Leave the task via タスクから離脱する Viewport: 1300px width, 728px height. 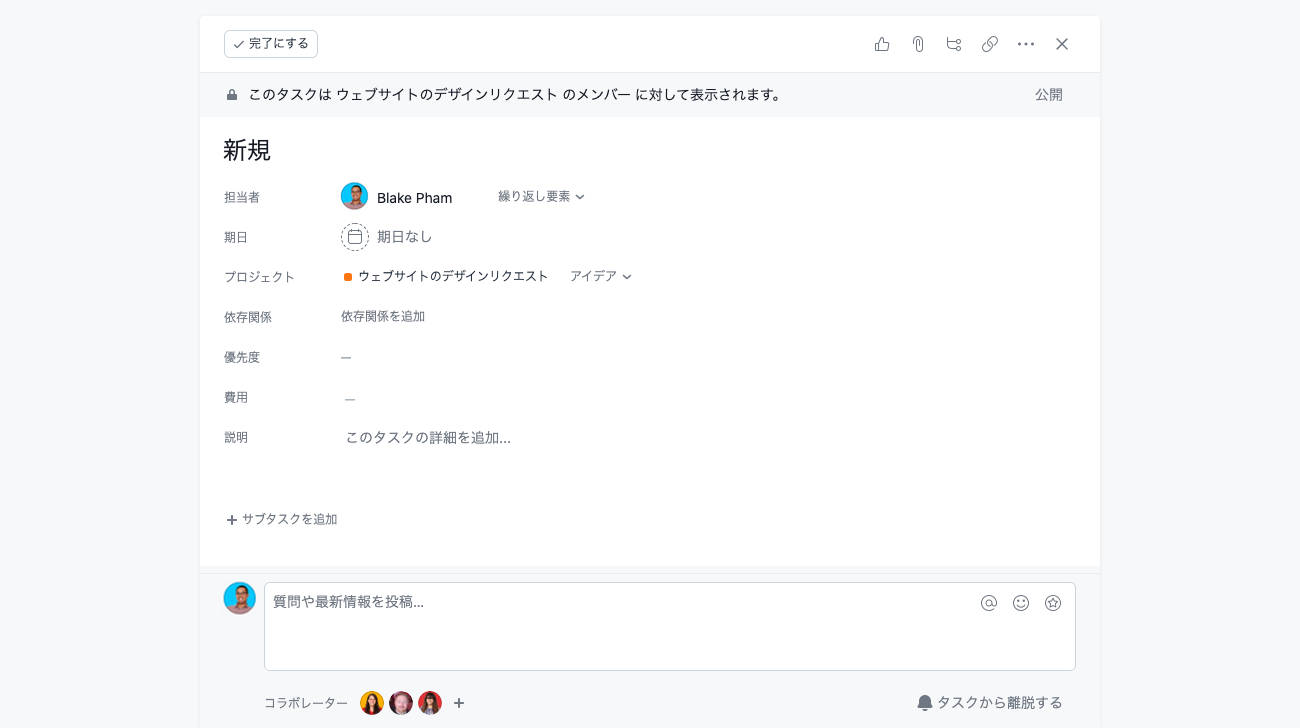click(990, 703)
